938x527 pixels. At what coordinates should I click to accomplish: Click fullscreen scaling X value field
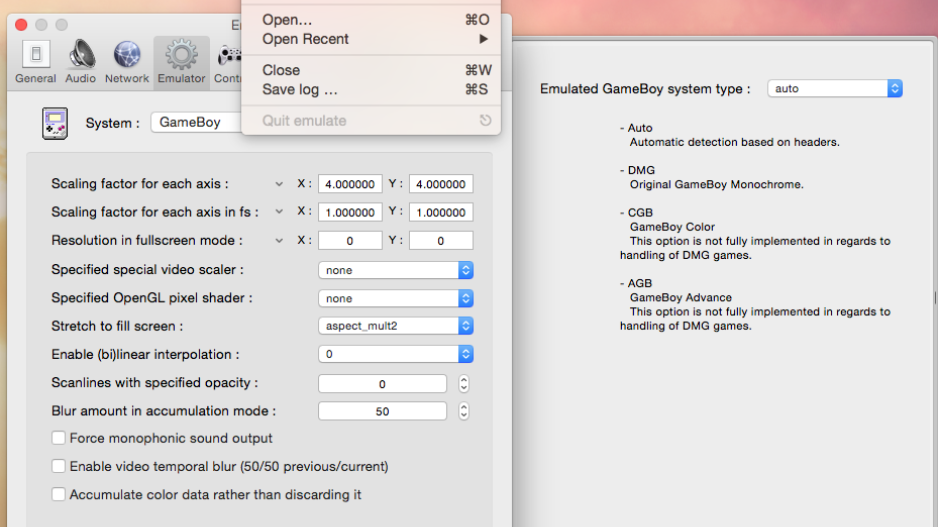[350, 212]
